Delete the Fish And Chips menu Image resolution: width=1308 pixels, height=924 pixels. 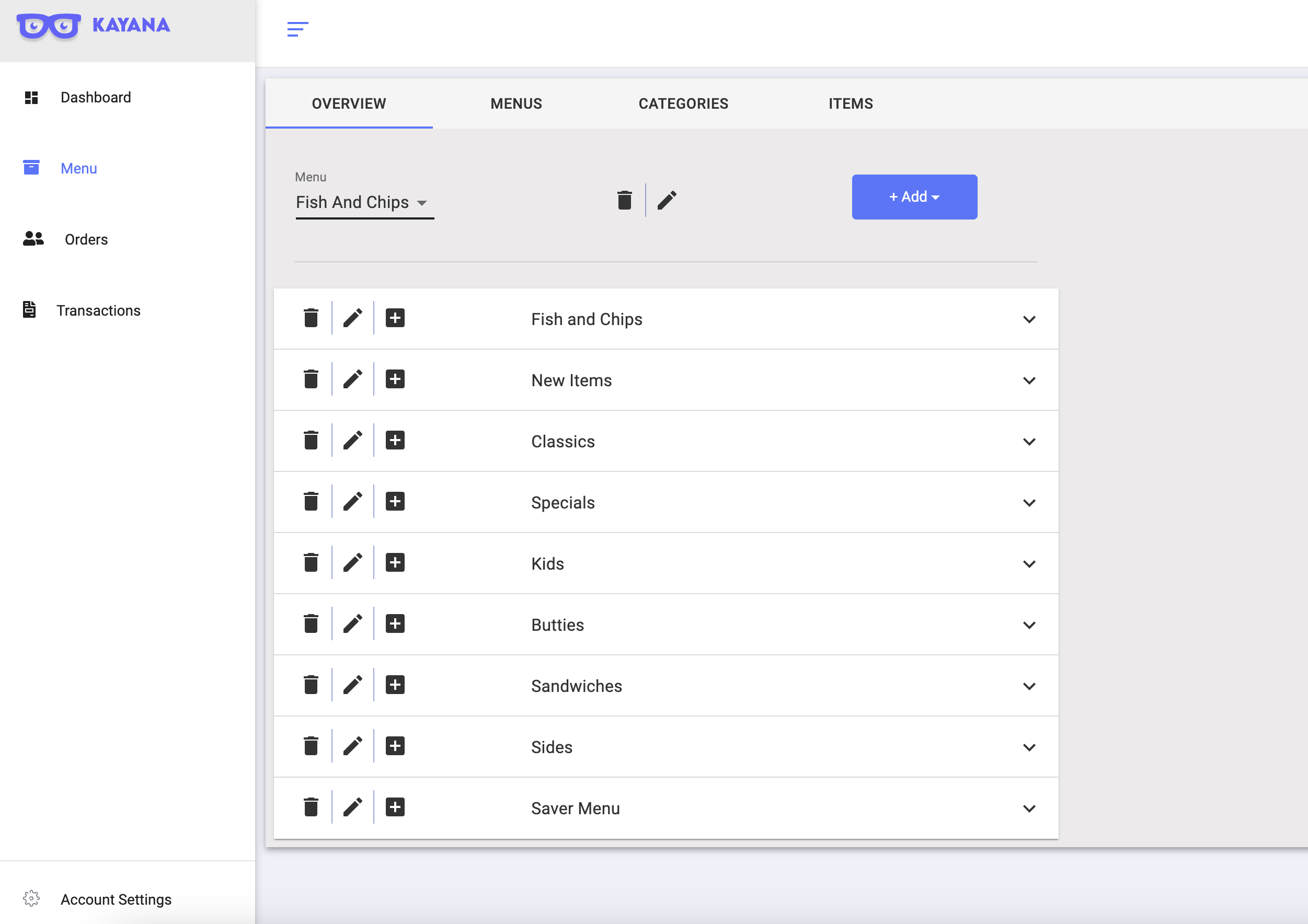[624, 200]
